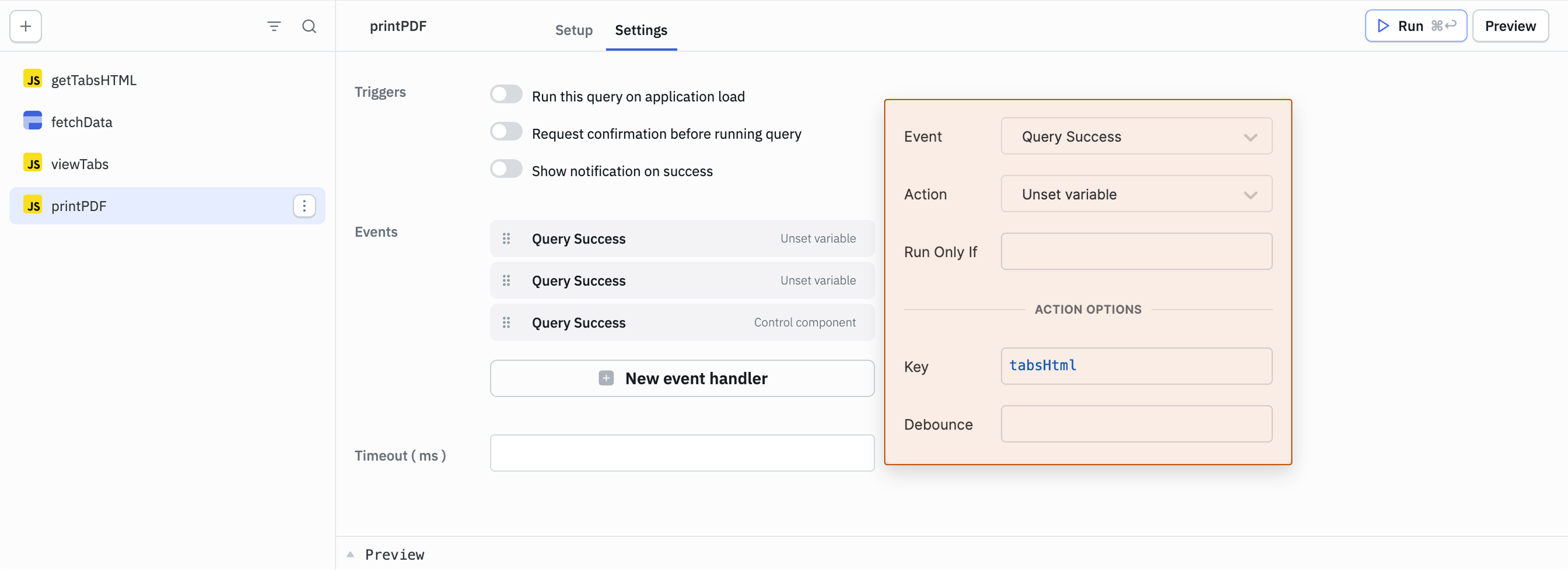Focus the Run Only If field
This screenshot has height=570, width=1568.
tap(1136, 251)
